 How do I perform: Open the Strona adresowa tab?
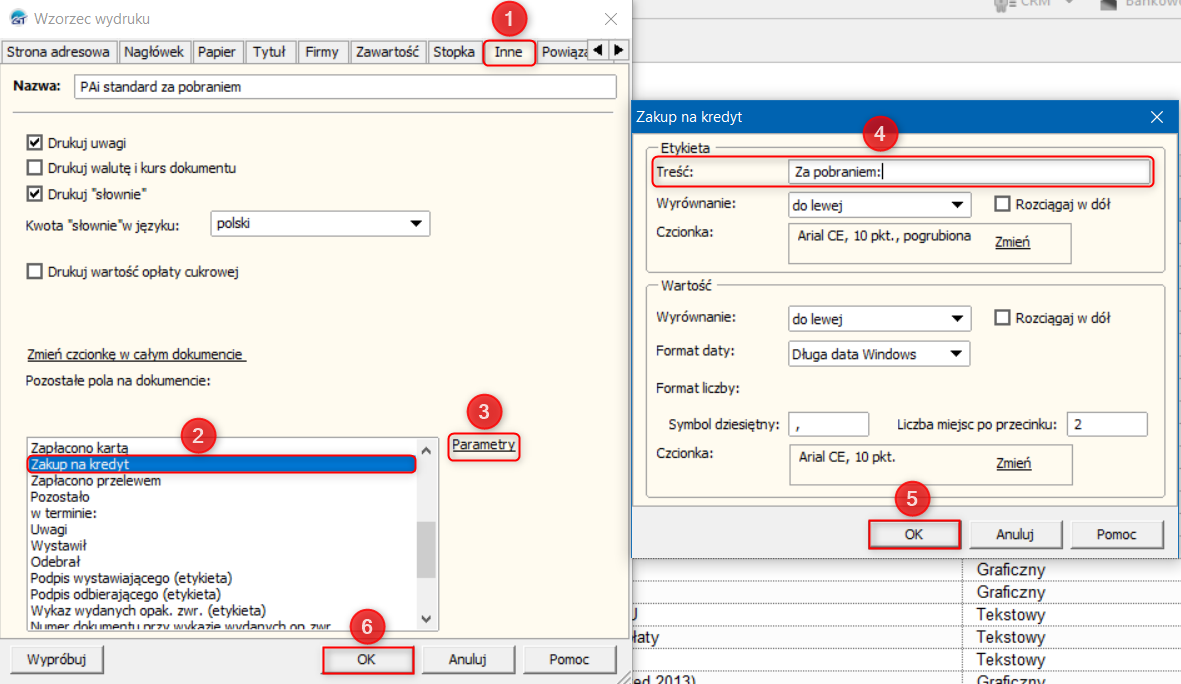point(58,52)
